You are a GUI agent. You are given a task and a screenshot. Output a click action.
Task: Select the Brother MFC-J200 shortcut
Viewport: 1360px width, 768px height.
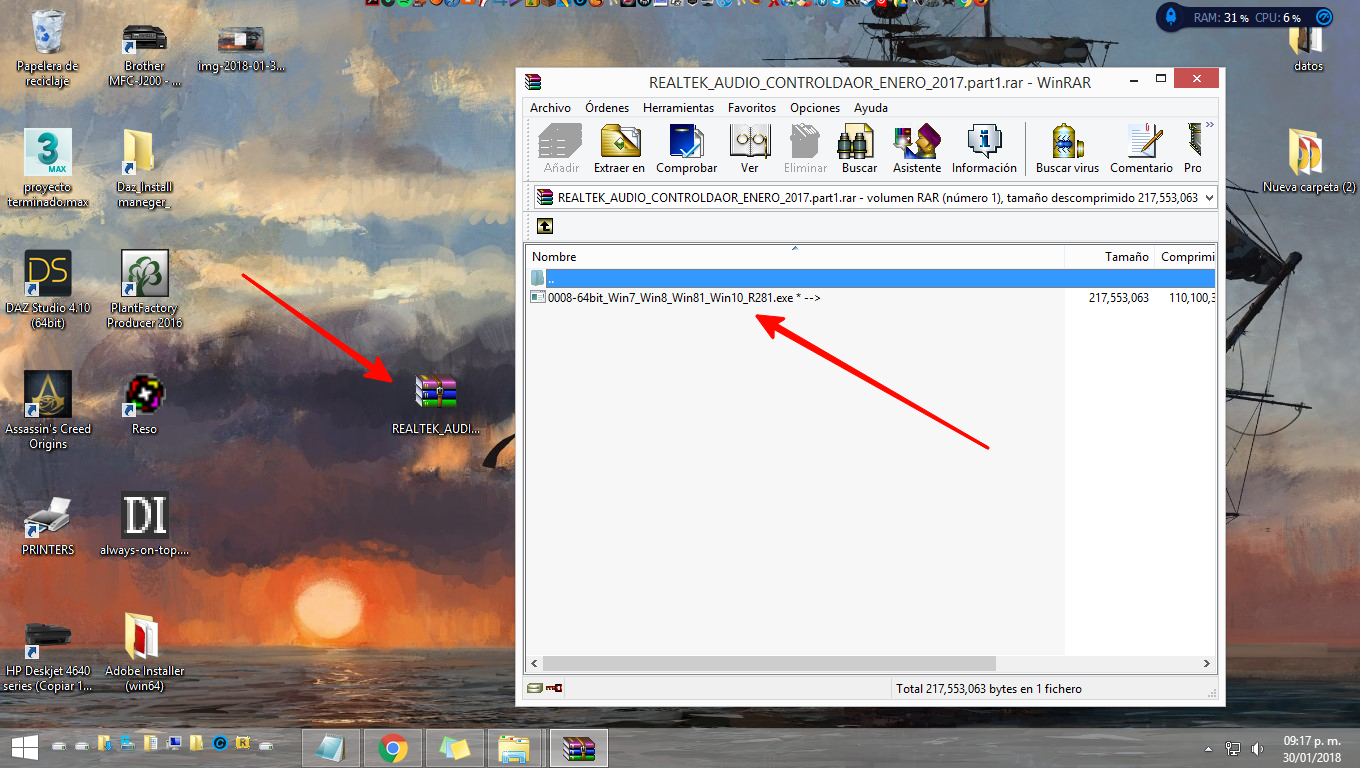click(145, 53)
